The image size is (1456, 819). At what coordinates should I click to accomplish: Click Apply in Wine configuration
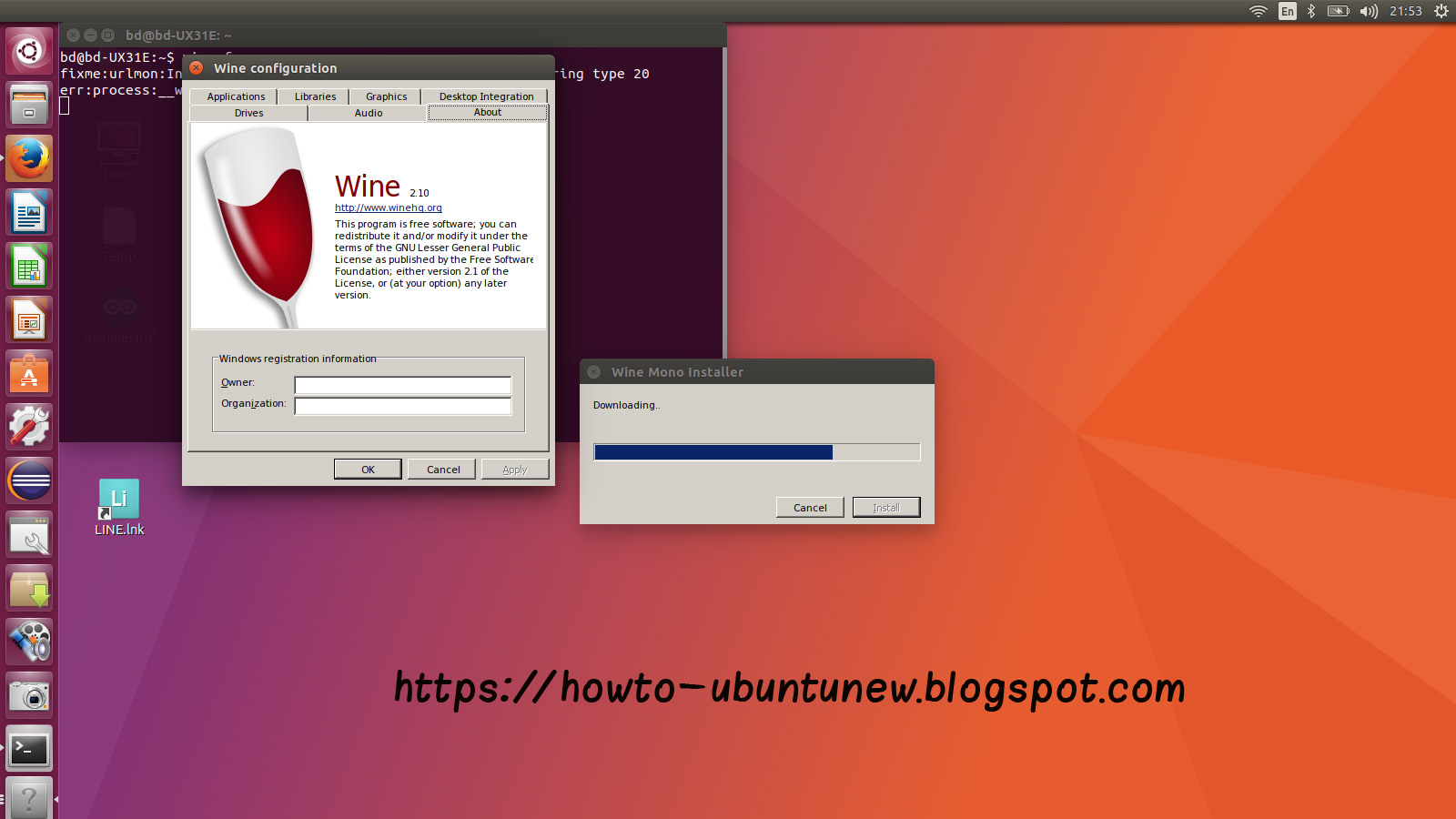(515, 470)
